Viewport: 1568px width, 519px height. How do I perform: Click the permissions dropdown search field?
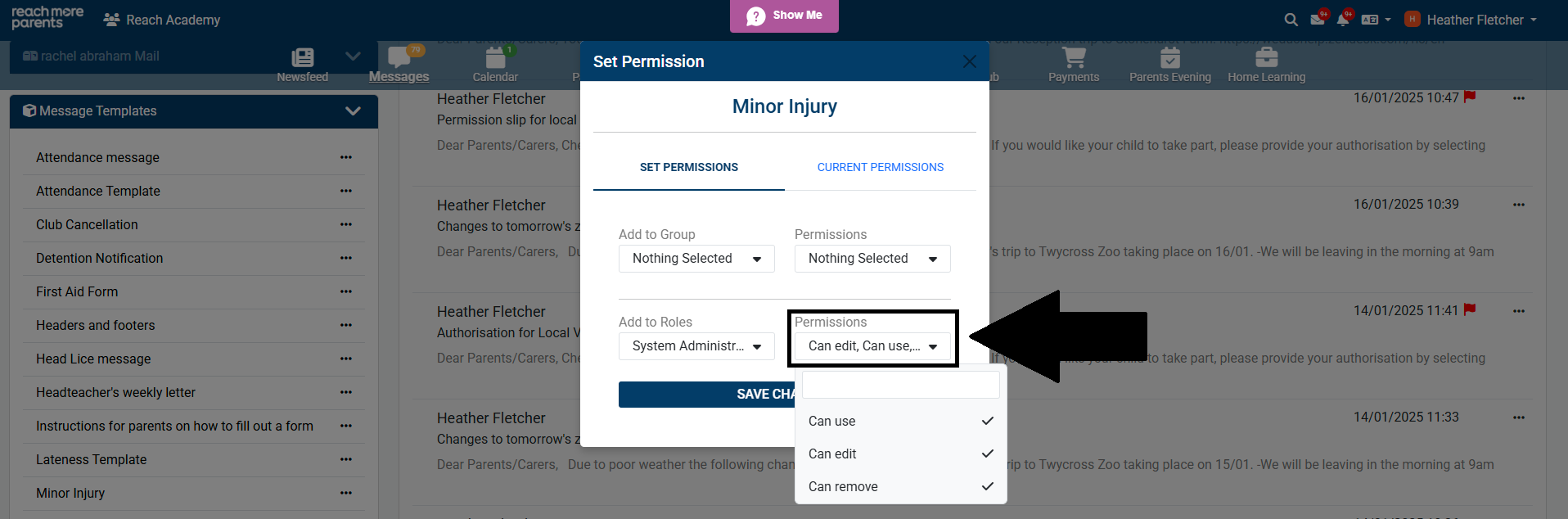(900, 385)
